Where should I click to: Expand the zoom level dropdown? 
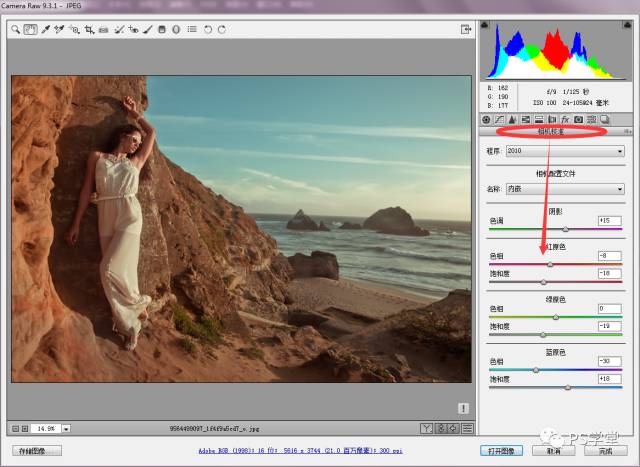tap(67, 428)
